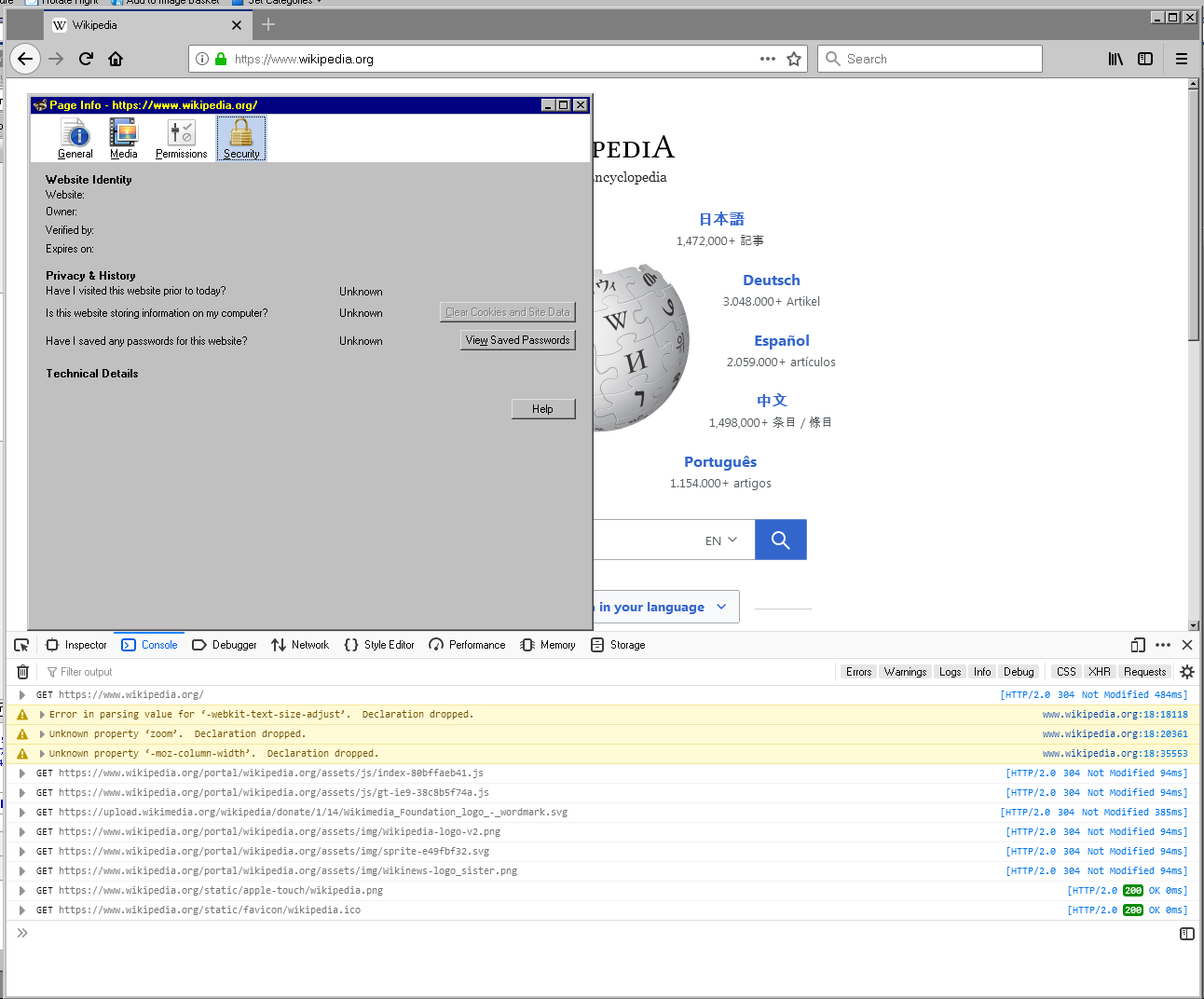Expand the GET https://www.wikipedia.org/ log entry

coord(22,695)
